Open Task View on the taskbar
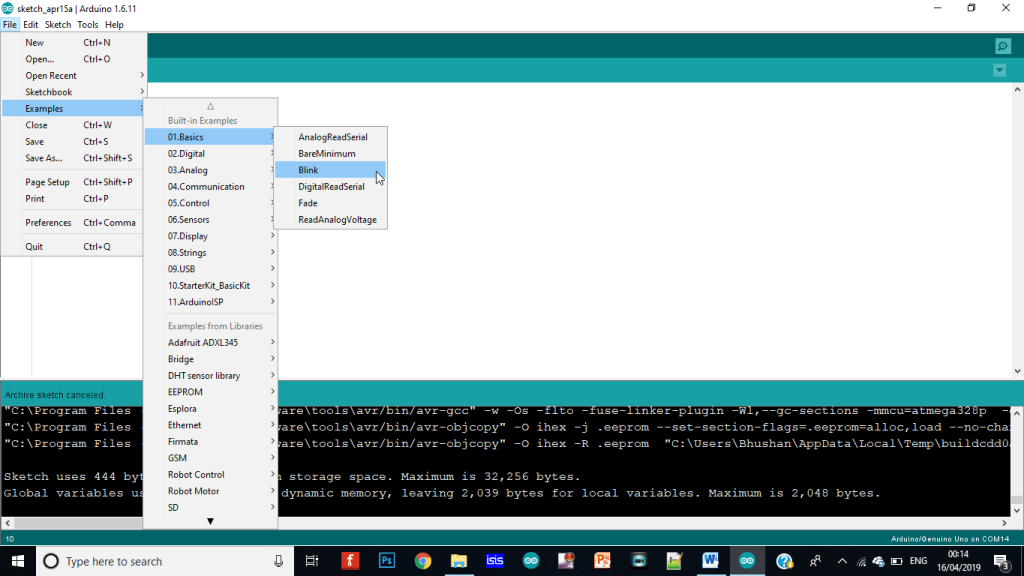This screenshot has height=576, width=1024. point(311,560)
